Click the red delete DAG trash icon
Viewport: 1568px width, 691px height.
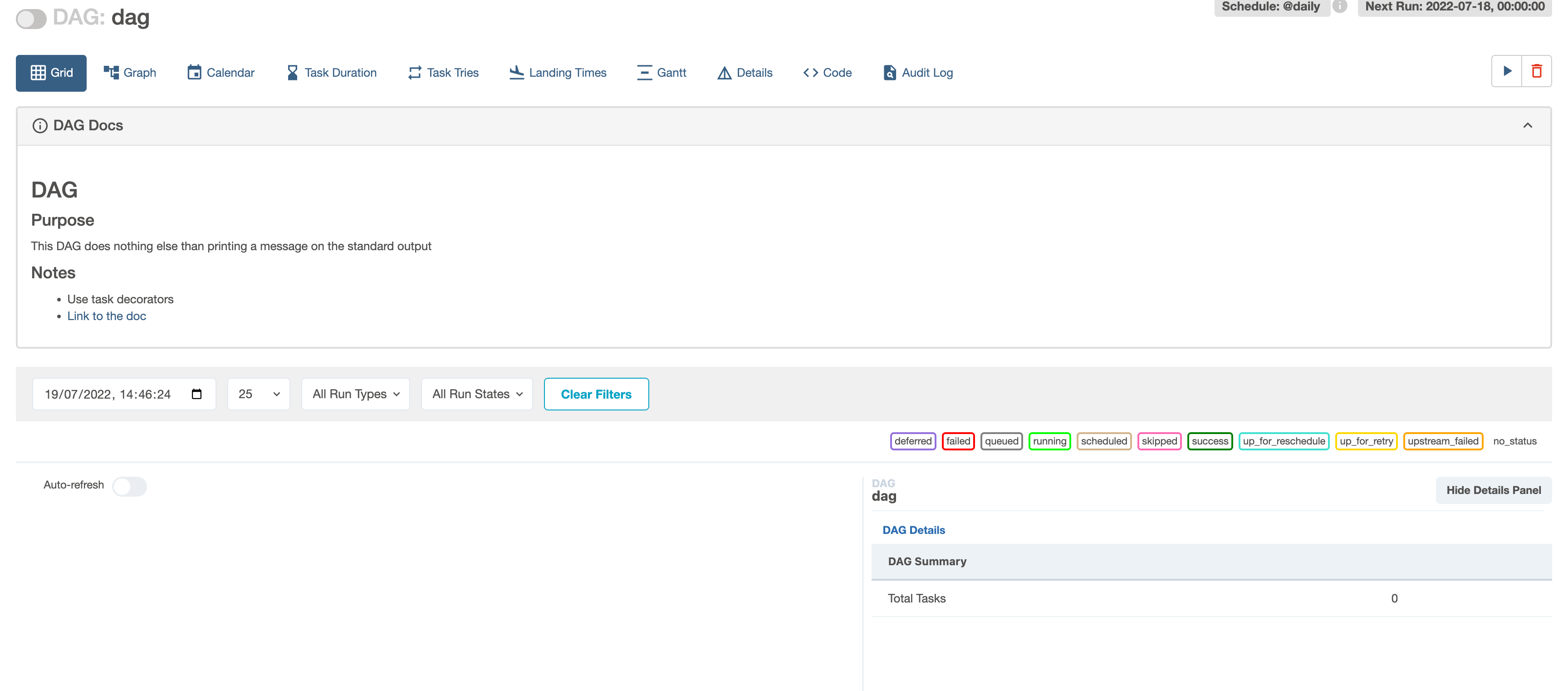1536,71
